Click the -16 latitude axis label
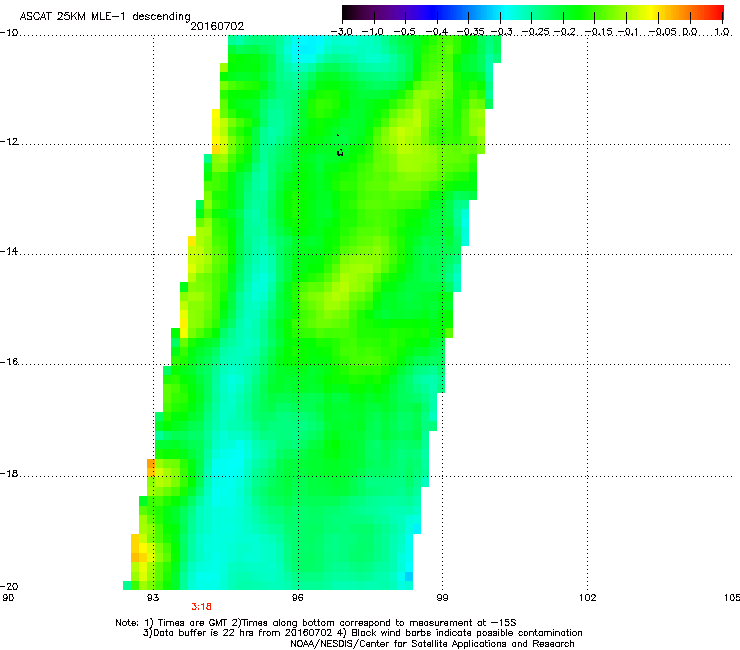The height and width of the screenshot is (650, 740). coord(9,362)
